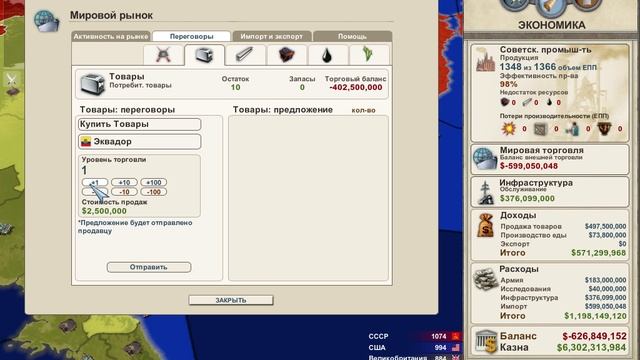The width and height of the screenshot is (640, 360).
Task: Click sale cost $2,500,000
Action: tap(104, 211)
